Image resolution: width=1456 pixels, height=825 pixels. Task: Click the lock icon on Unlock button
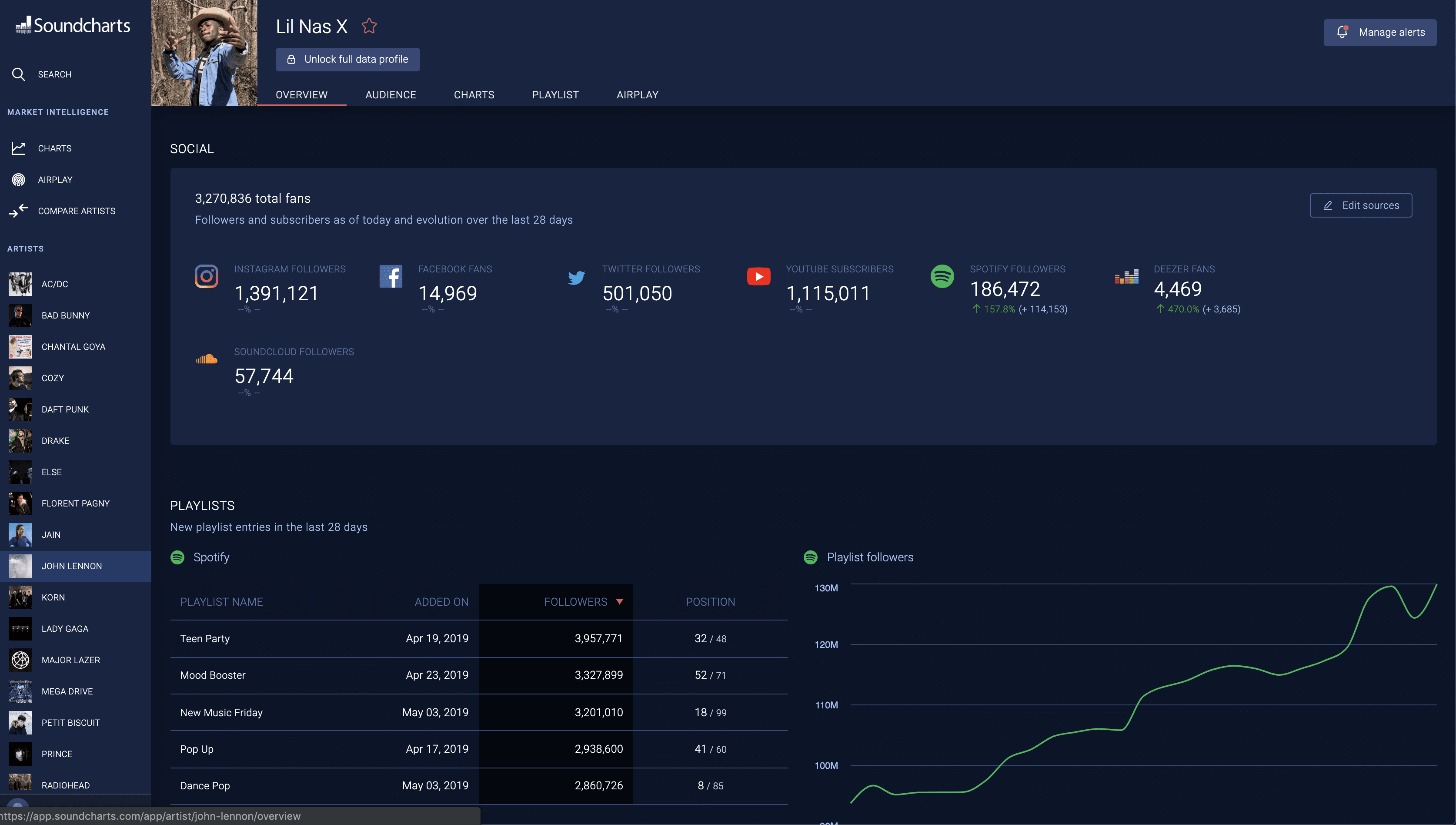click(x=291, y=59)
